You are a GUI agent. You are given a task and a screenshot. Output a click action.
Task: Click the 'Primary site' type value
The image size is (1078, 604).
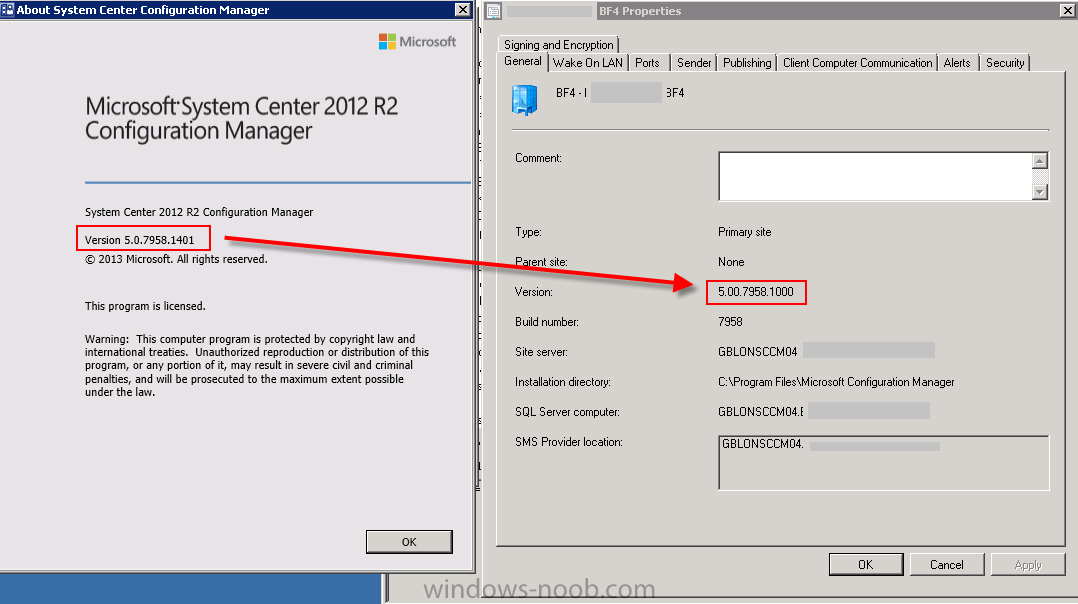click(745, 232)
